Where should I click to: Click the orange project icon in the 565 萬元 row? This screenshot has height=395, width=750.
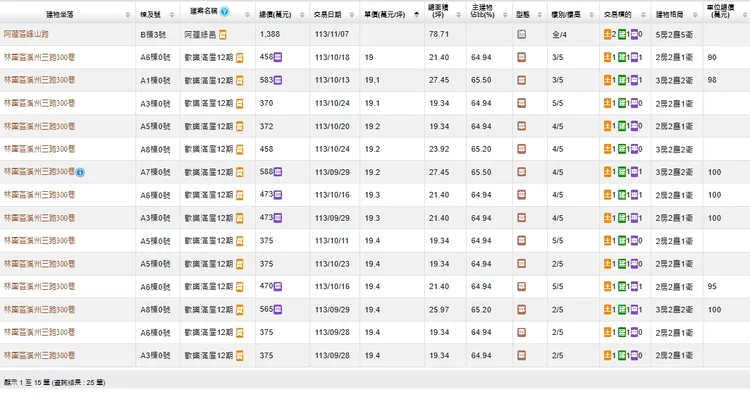(x=240, y=310)
